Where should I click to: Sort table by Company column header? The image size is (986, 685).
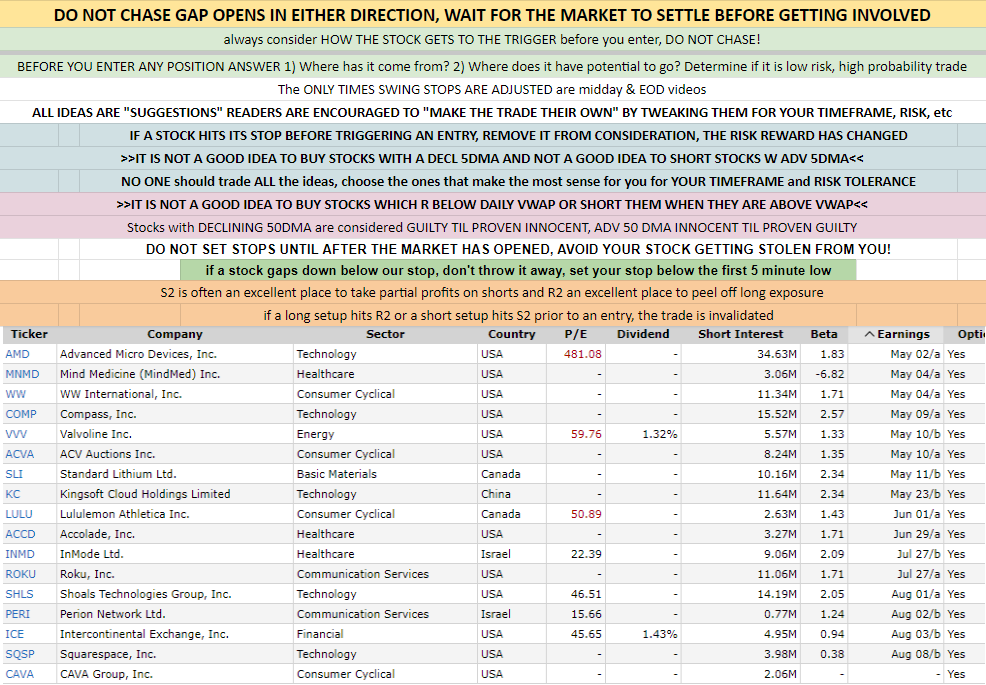click(x=175, y=335)
